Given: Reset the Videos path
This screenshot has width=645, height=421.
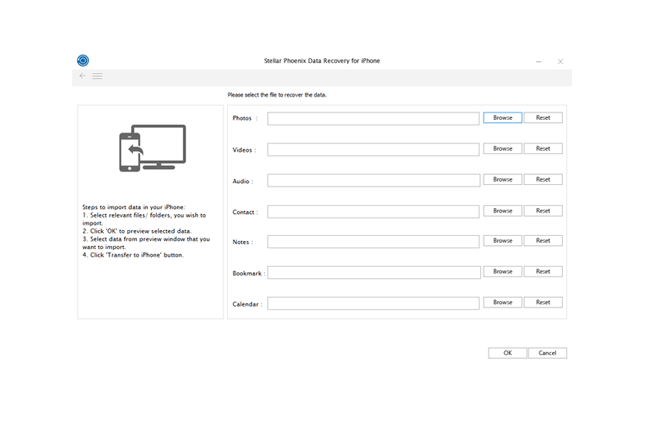Looking at the screenshot, I should [543, 149].
